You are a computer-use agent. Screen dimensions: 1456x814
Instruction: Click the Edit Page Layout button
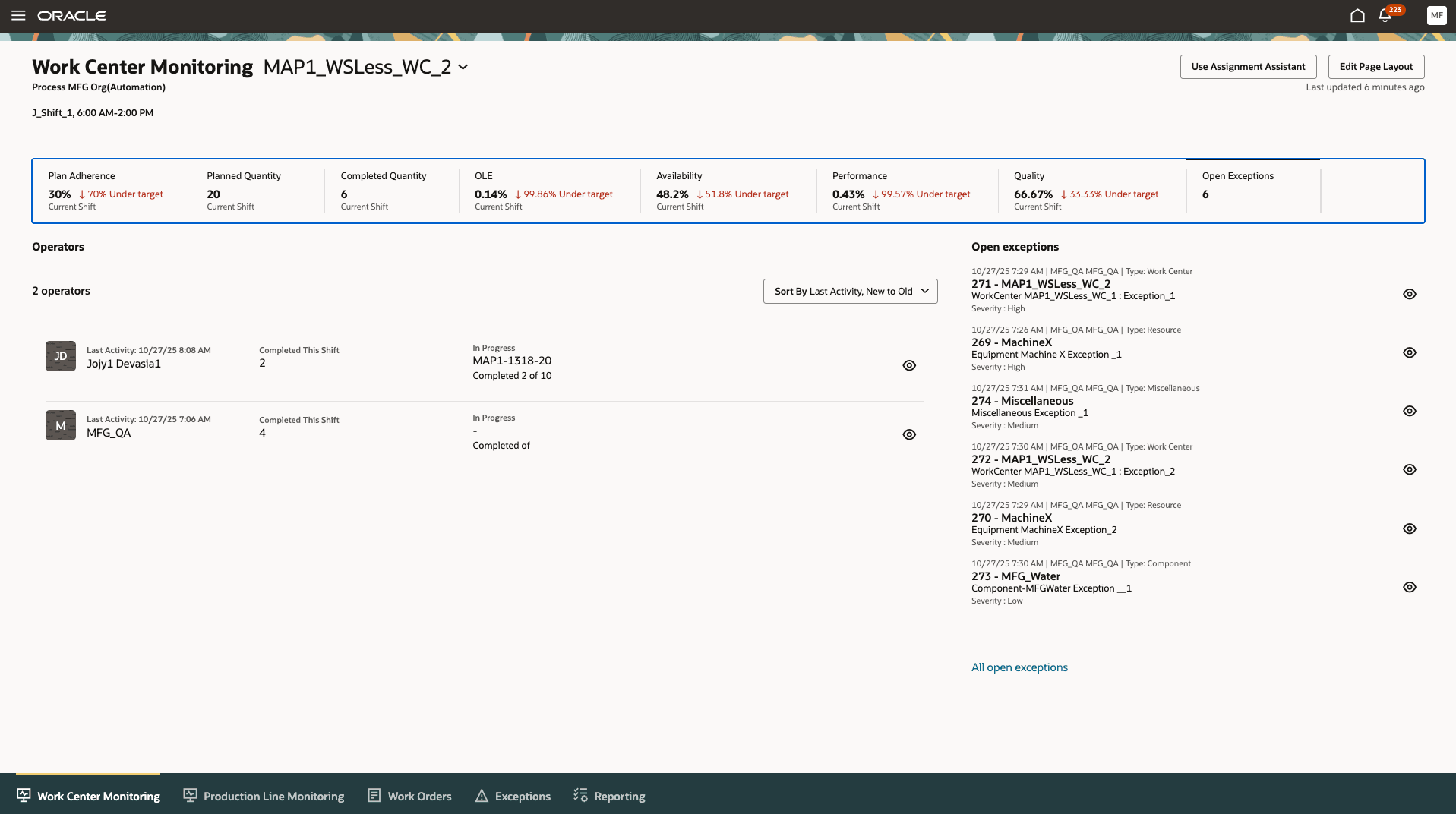(1375, 67)
